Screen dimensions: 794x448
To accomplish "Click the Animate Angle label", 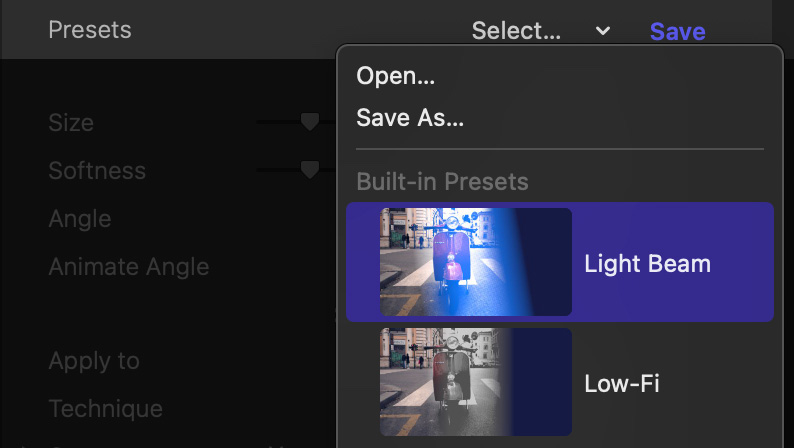I will coord(129,267).
